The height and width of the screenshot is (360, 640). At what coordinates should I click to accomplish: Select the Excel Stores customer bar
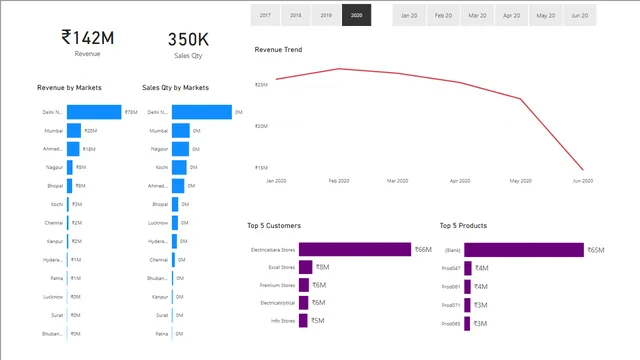(305, 267)
